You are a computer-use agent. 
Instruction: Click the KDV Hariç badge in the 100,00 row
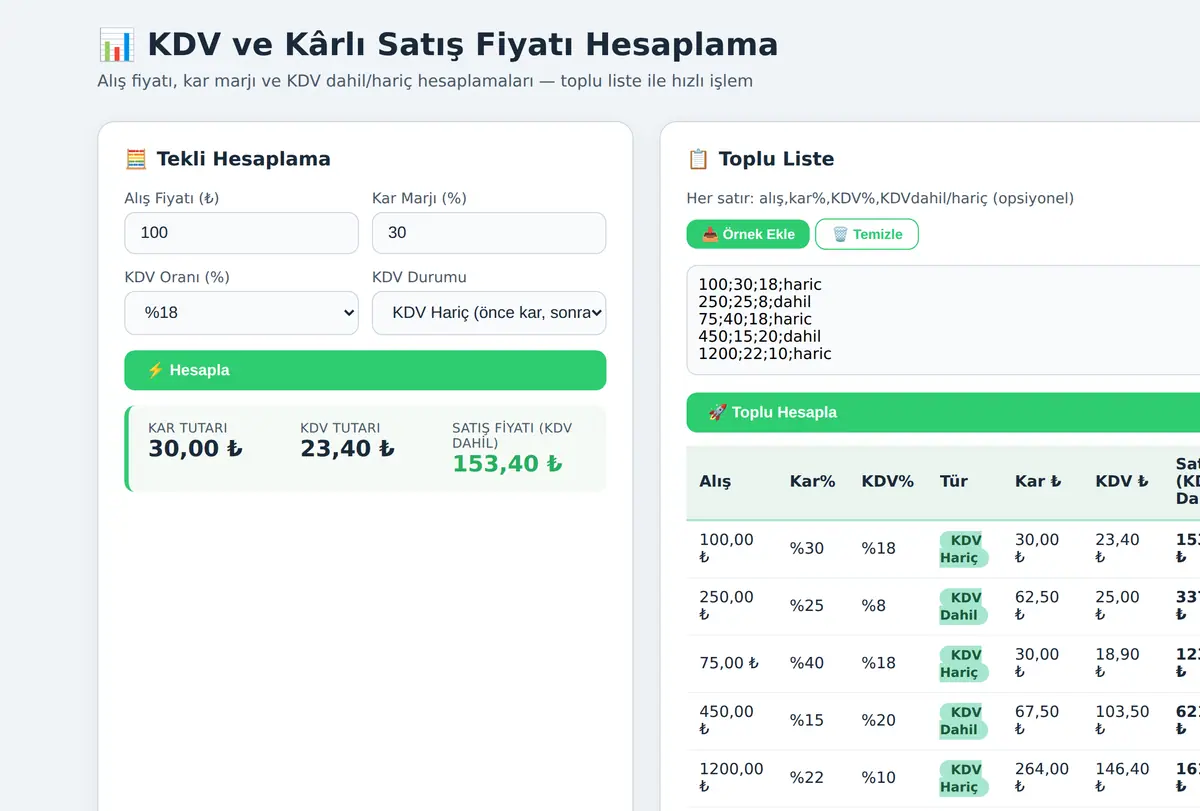point(964,549)
